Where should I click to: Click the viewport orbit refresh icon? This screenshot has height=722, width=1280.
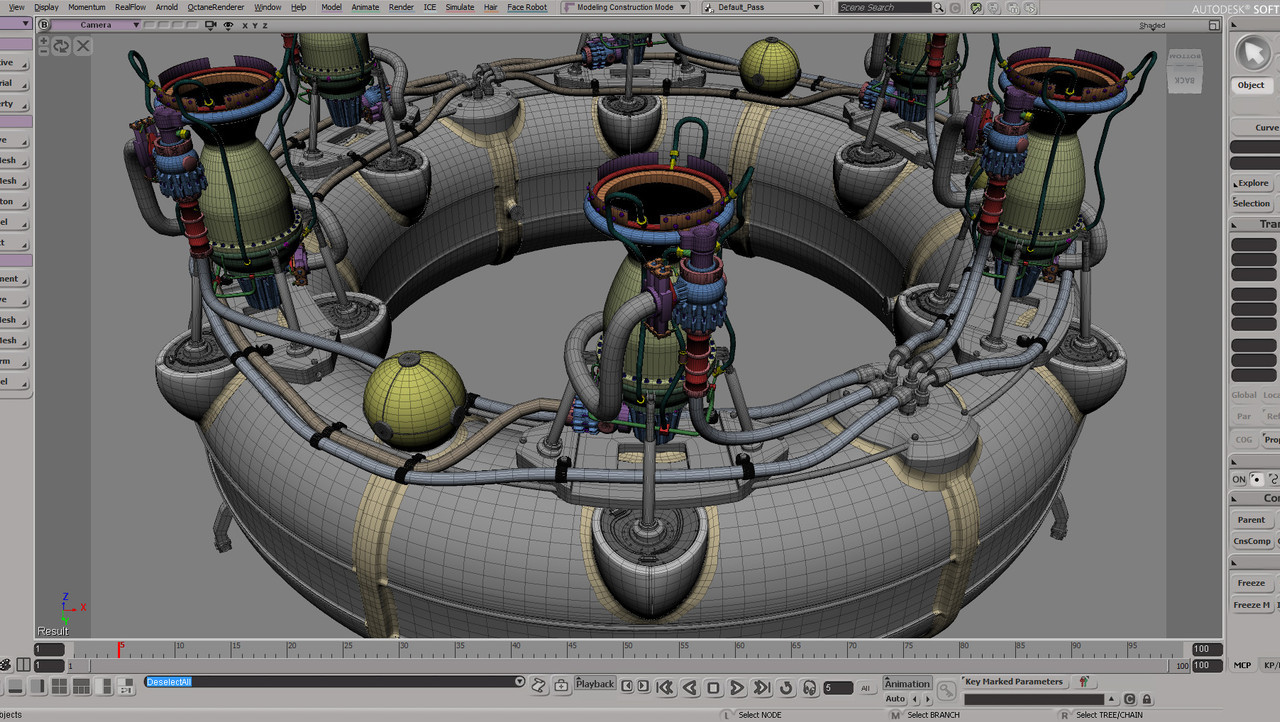[x=62, y=46]
